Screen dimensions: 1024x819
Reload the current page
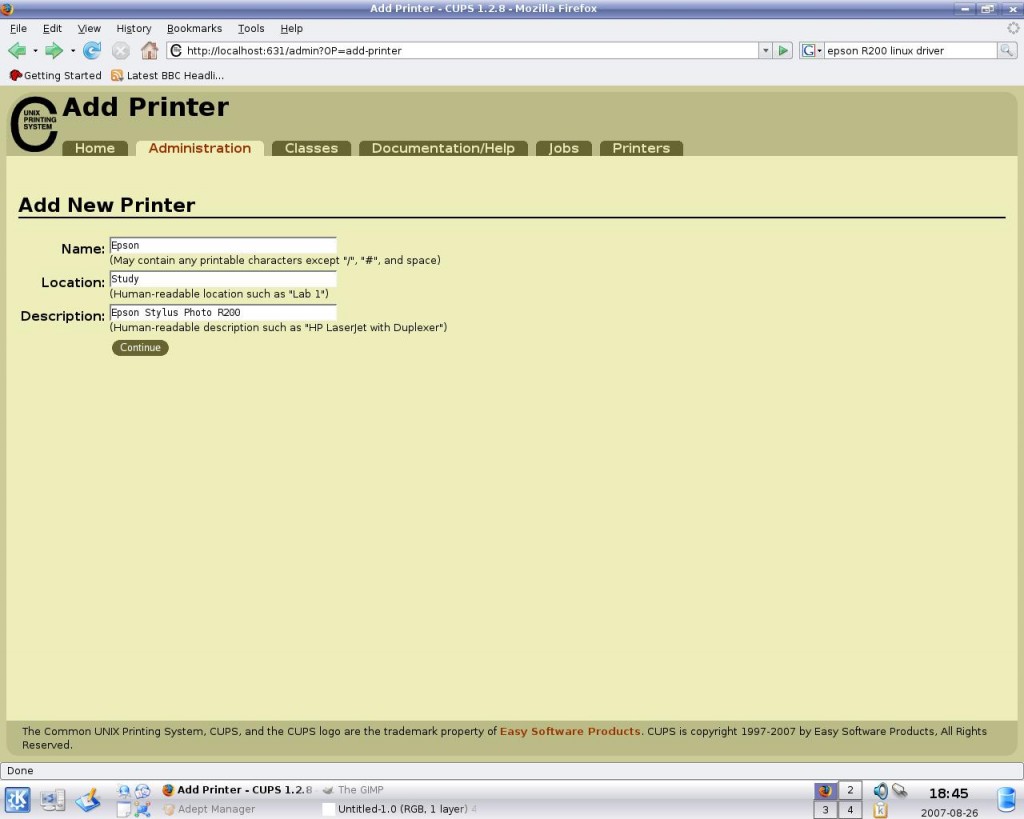[x=92, y=50]
